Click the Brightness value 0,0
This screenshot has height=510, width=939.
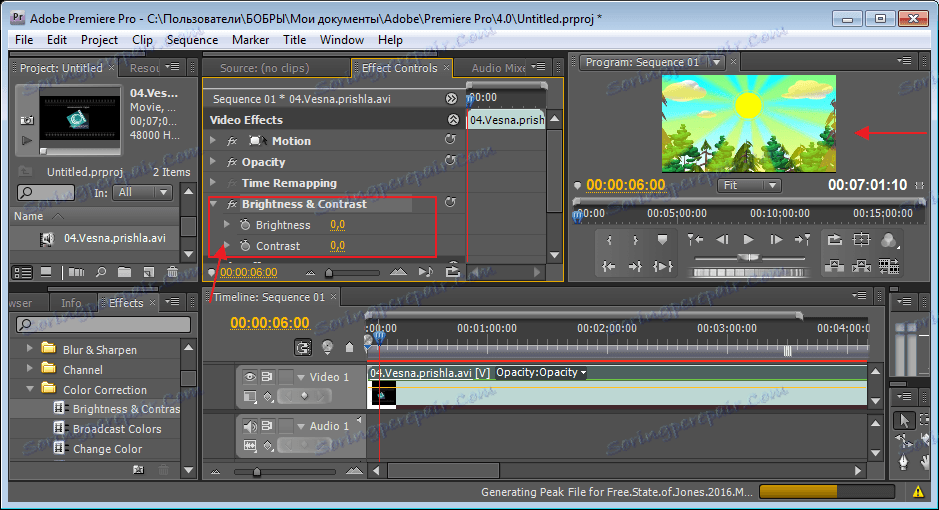(x=338, y=225)
